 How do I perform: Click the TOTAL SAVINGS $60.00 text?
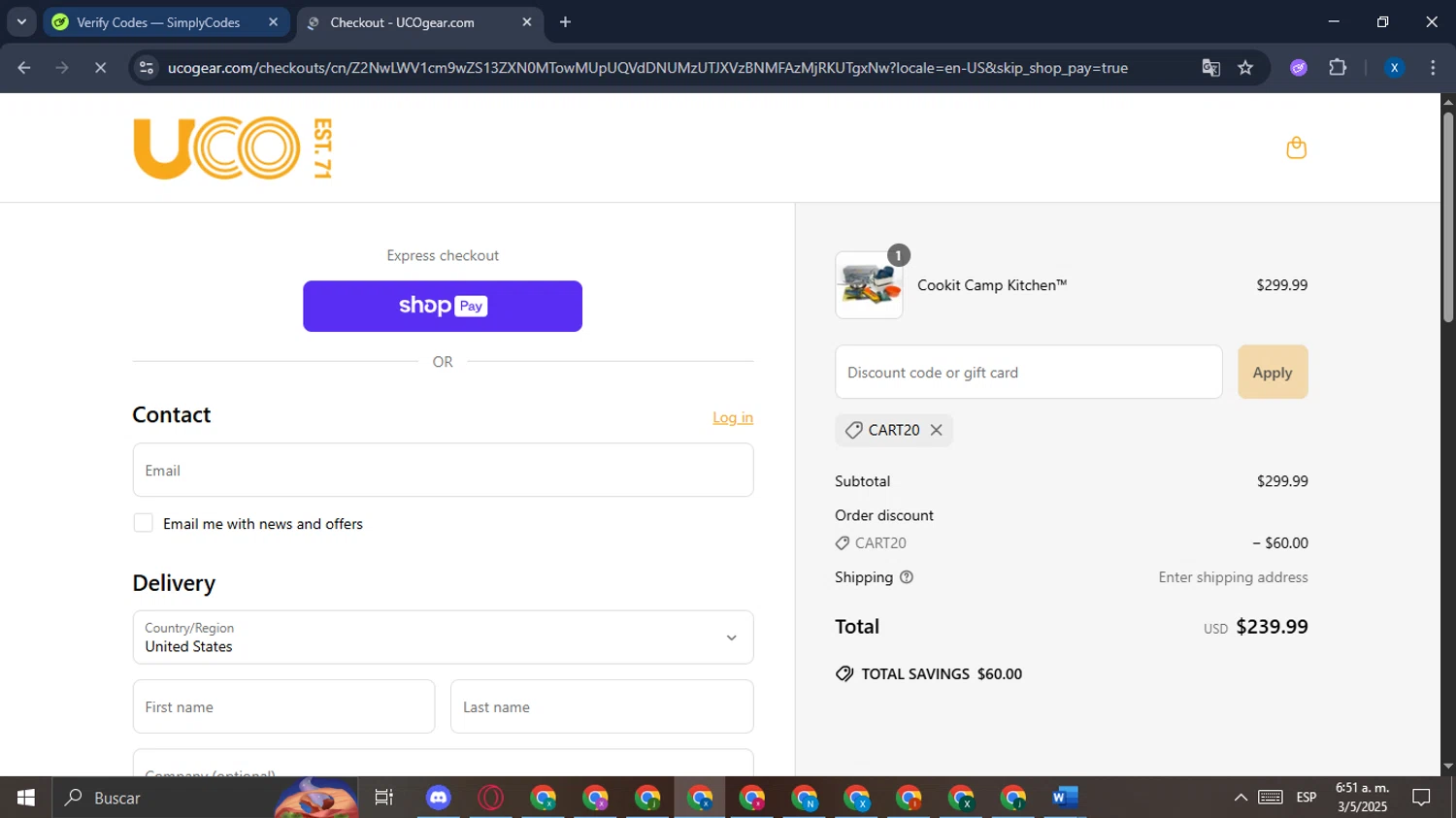point(942,674)
